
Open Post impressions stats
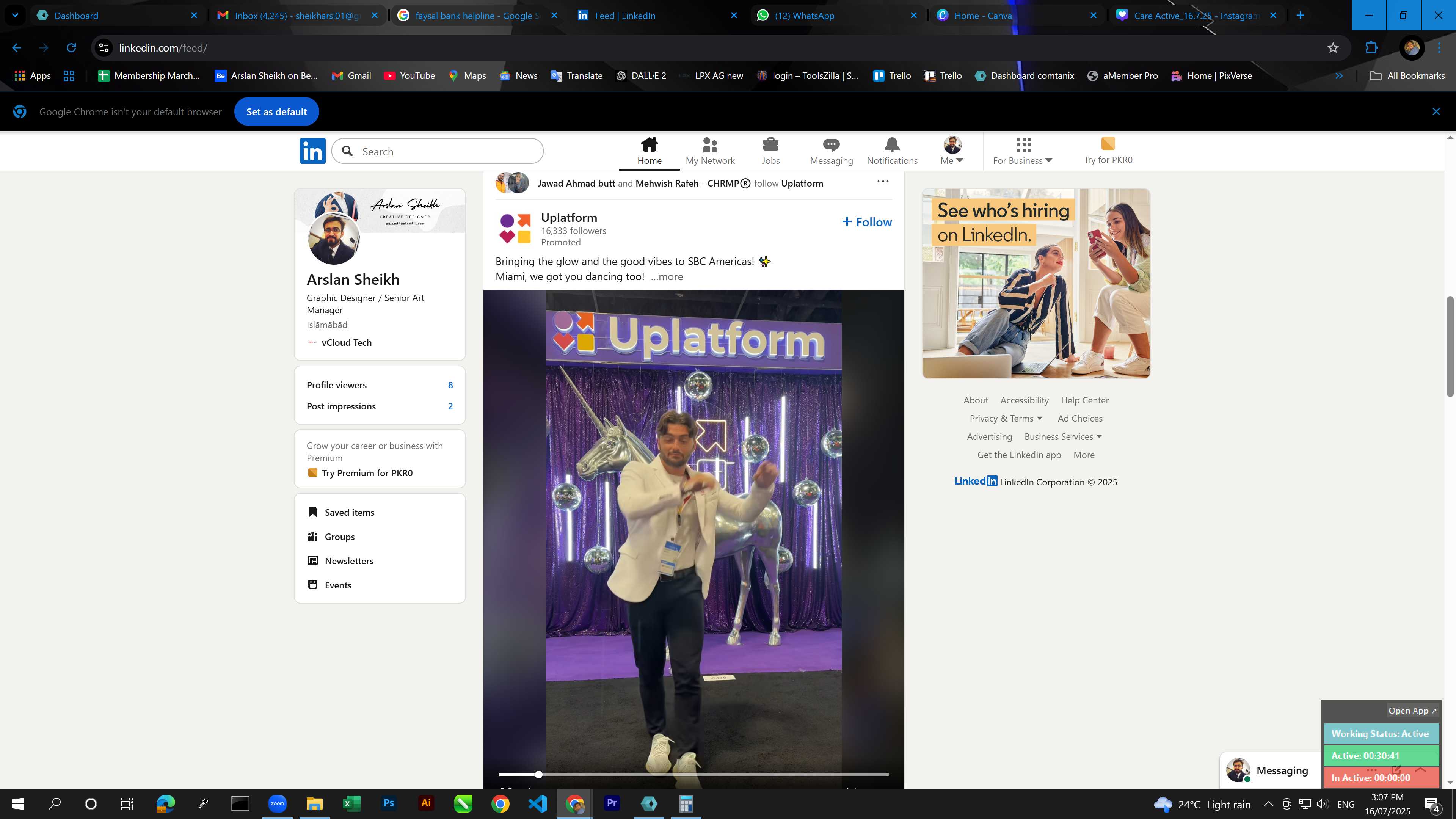379,406
